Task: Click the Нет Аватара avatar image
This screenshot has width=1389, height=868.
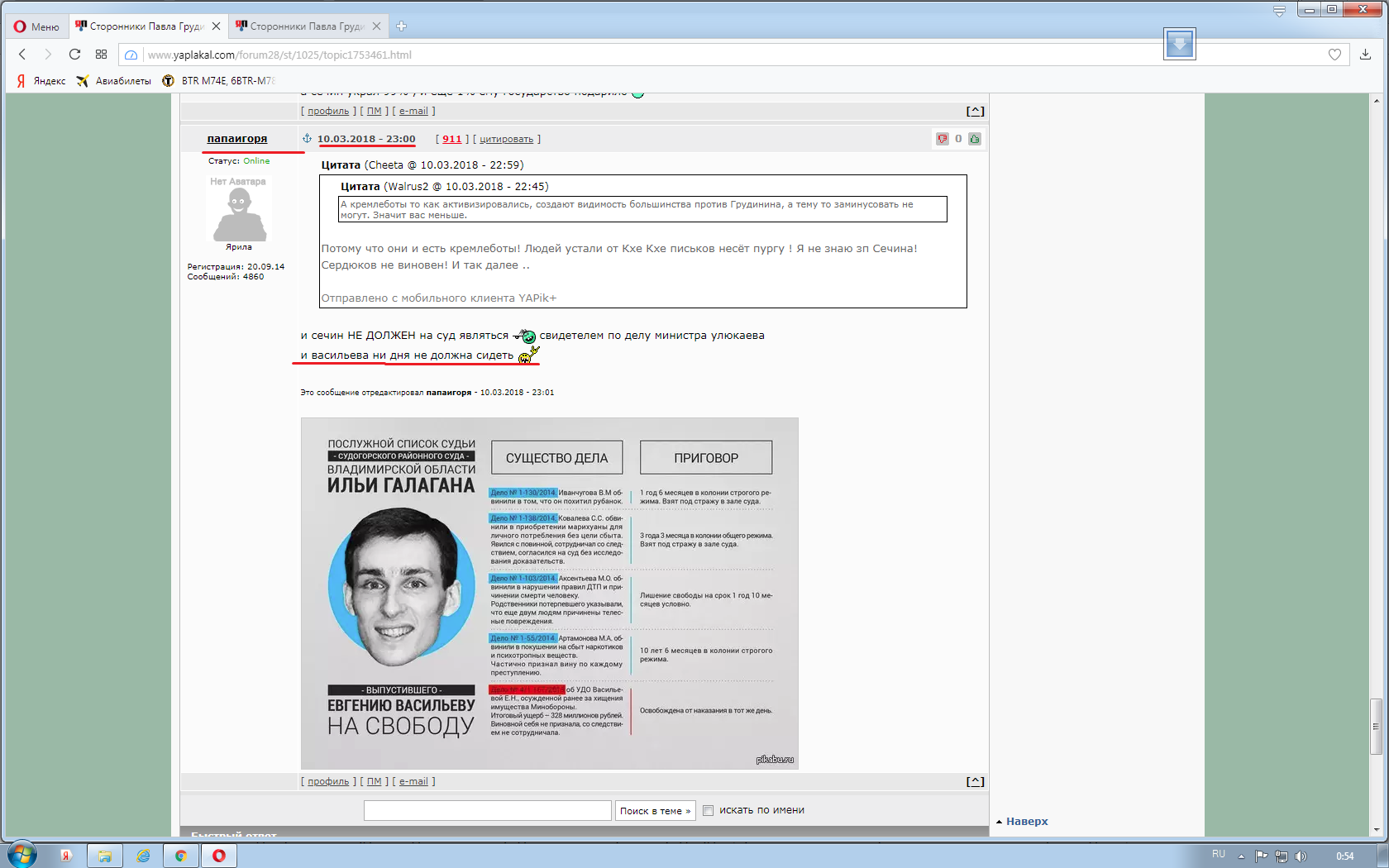Action: pos(239,209)
